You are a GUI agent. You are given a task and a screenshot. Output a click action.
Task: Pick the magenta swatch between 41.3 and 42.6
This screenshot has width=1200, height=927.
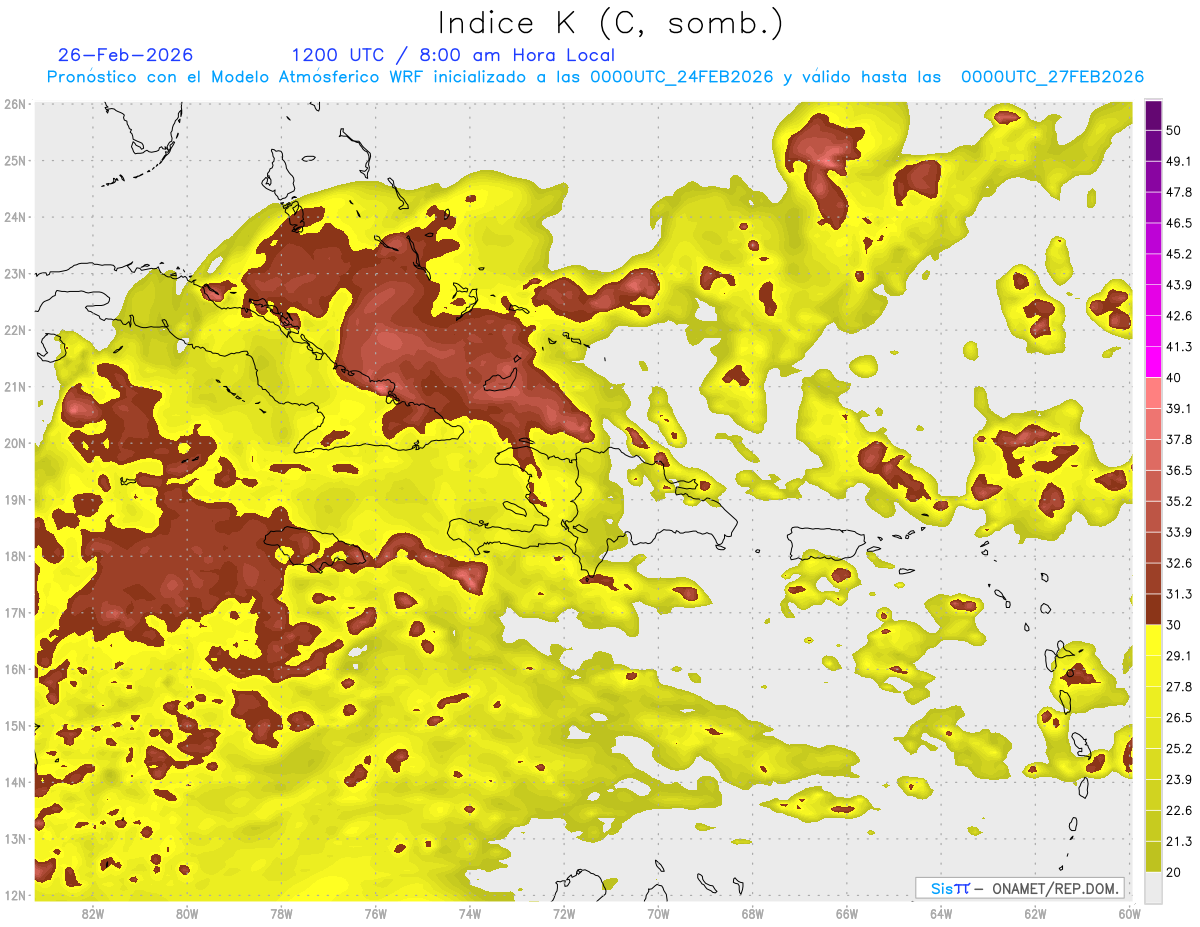coord(1153,331)
